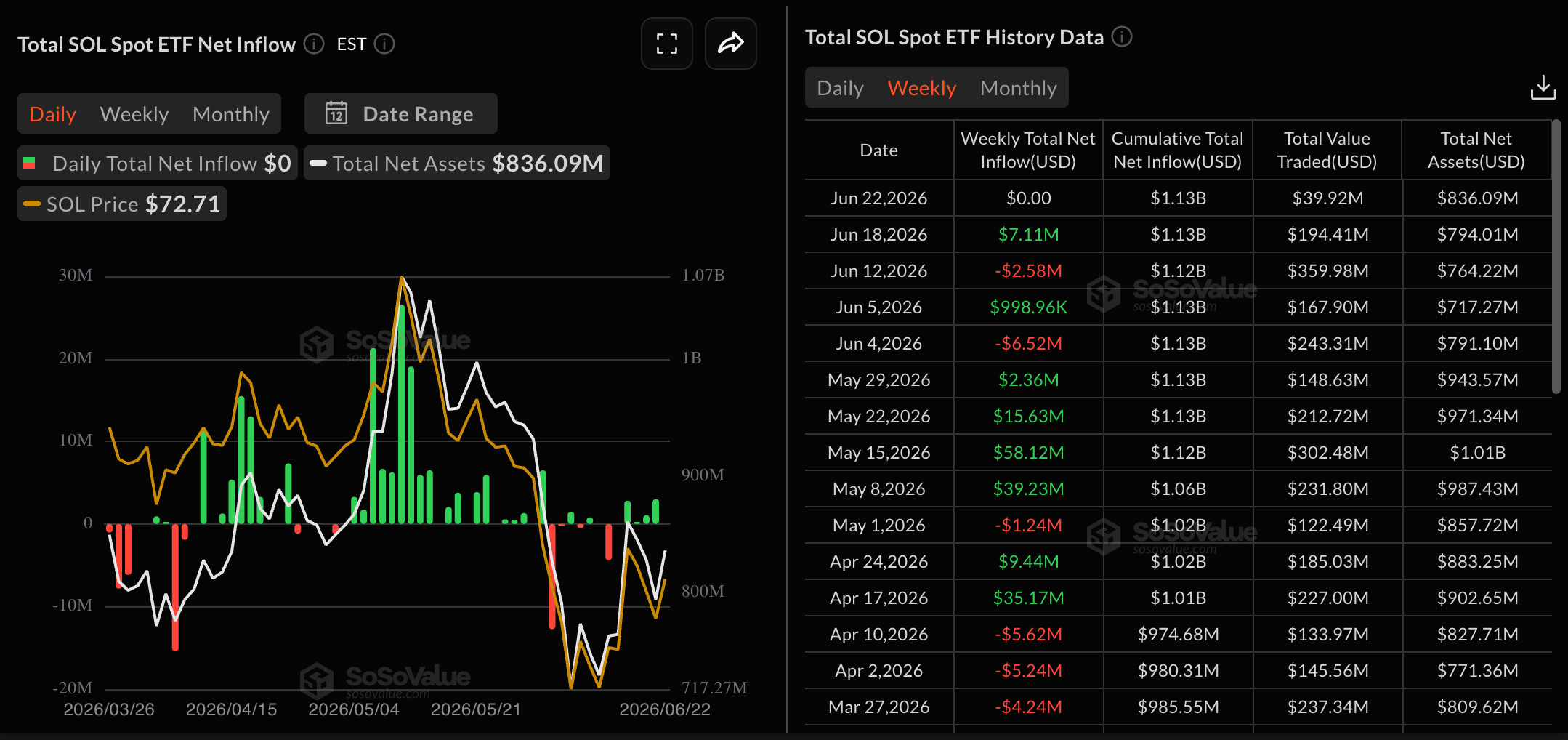Click the $9.44M inflow value
The height and width of the screenshot is (740, 1568).
1028,562
